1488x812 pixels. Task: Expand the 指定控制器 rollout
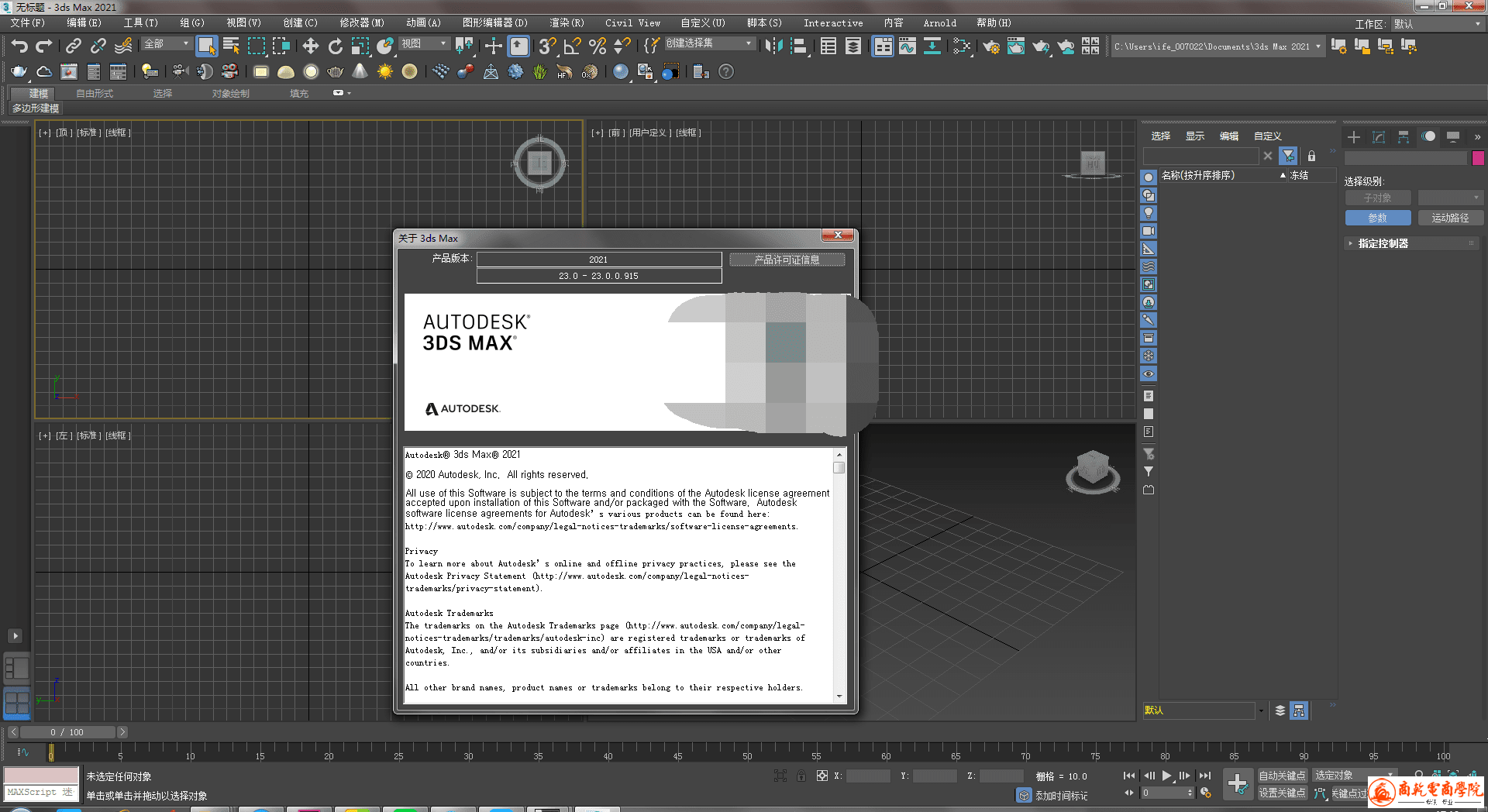1410,243
